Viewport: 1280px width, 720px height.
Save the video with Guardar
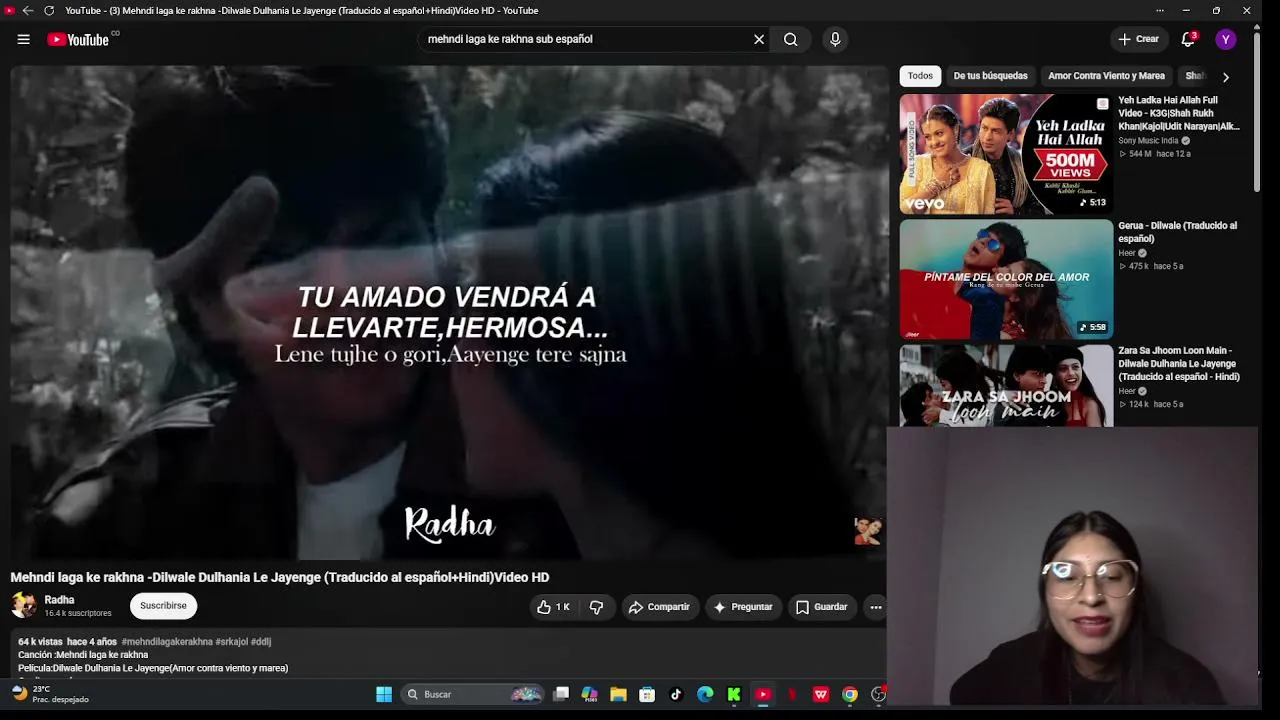[822, 607]
